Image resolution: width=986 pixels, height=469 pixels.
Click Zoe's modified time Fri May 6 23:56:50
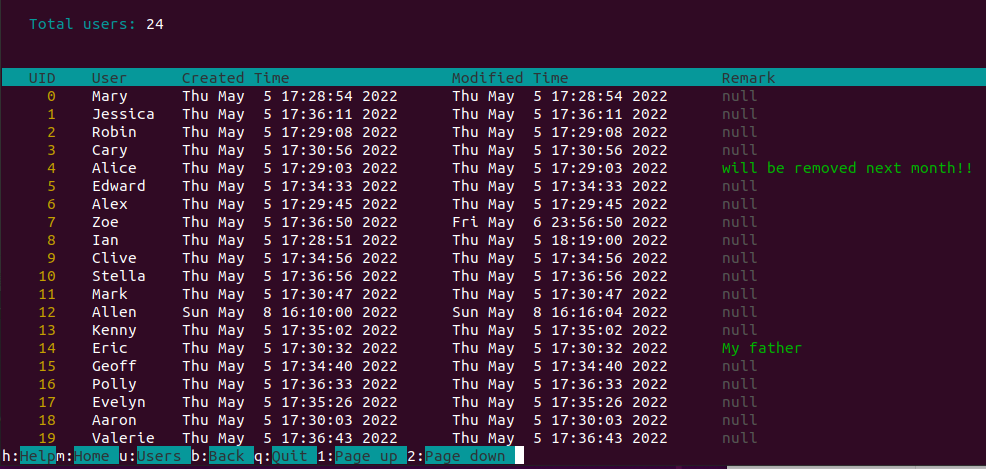click(x=560, y=222)
